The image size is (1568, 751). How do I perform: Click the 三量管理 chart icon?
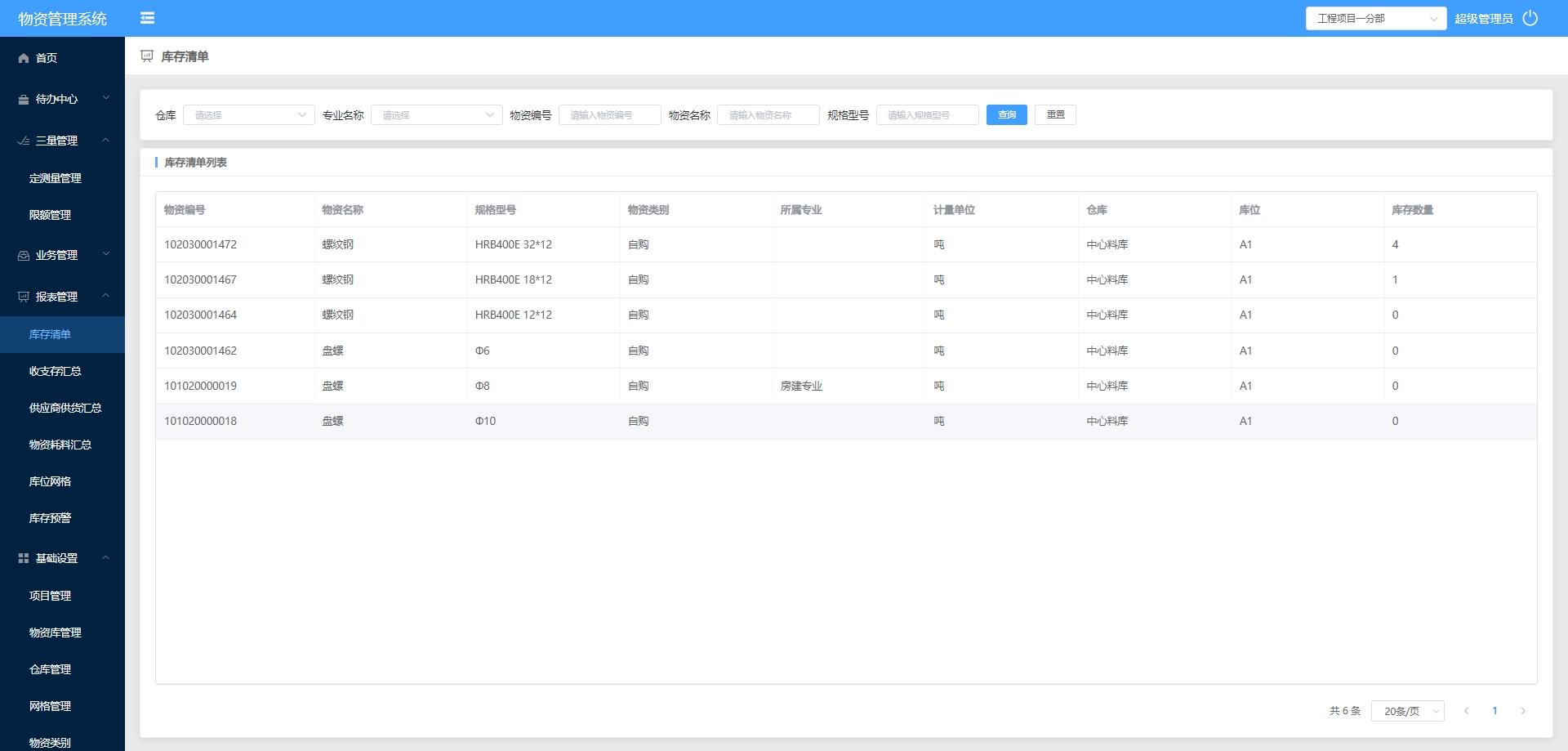pos(24,141)
